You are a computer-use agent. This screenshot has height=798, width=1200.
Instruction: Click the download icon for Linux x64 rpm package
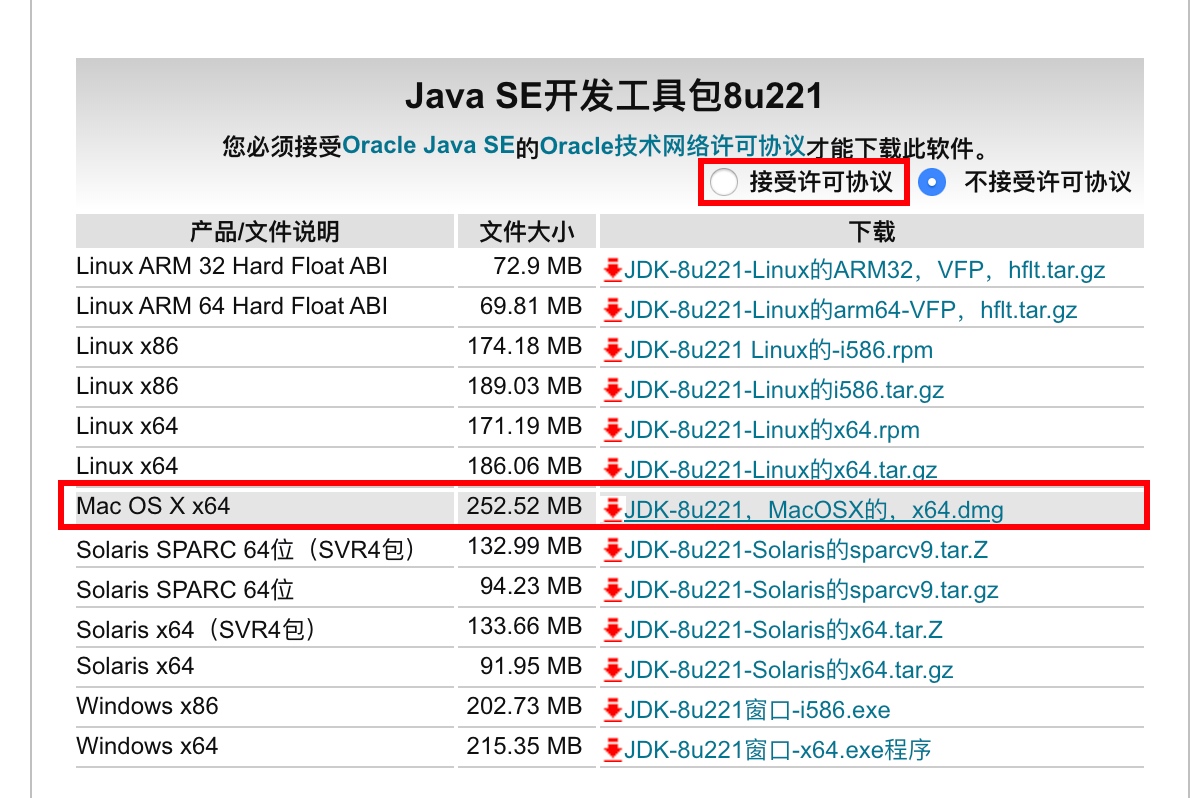pyautogui.click(x=614, y=427)
